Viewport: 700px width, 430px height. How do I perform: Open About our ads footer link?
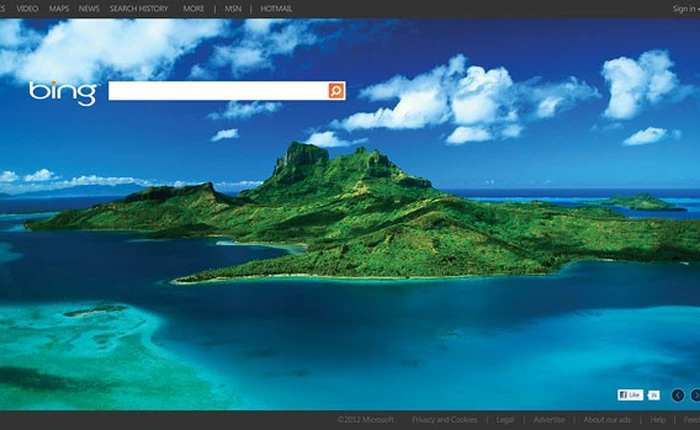click(607, 420)
